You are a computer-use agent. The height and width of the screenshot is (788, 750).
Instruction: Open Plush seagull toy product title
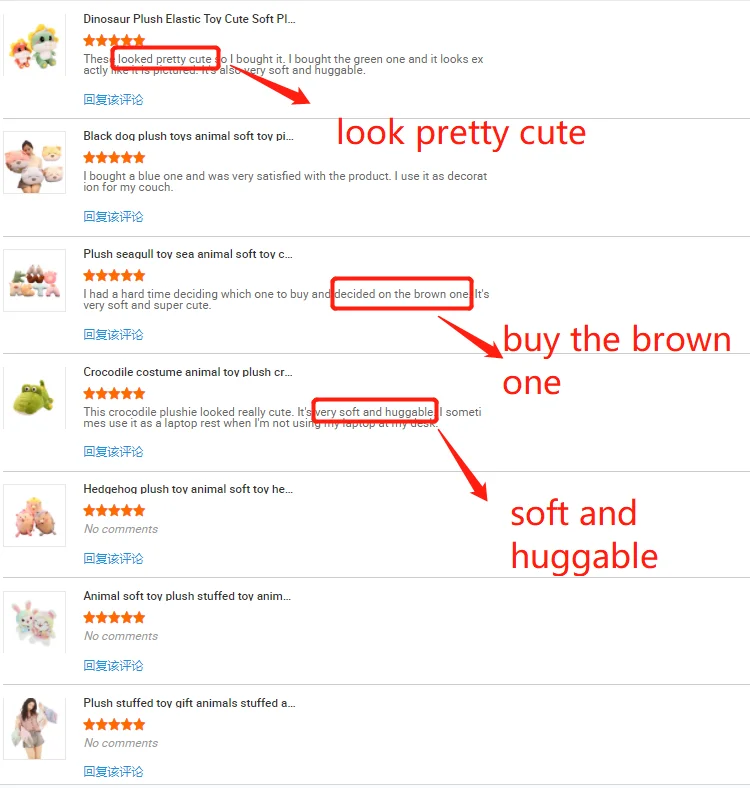[x=188, y=254]
